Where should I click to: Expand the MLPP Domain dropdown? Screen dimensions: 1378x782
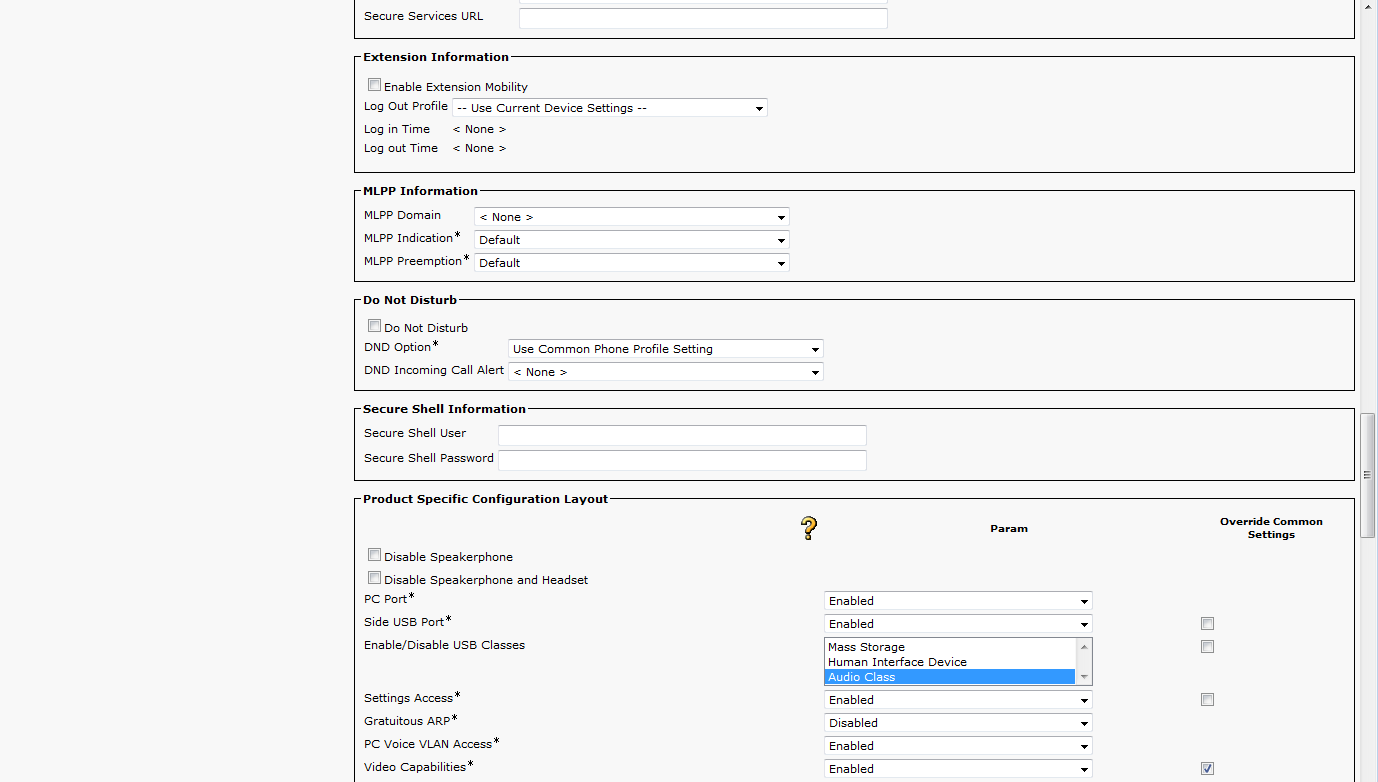631,217
